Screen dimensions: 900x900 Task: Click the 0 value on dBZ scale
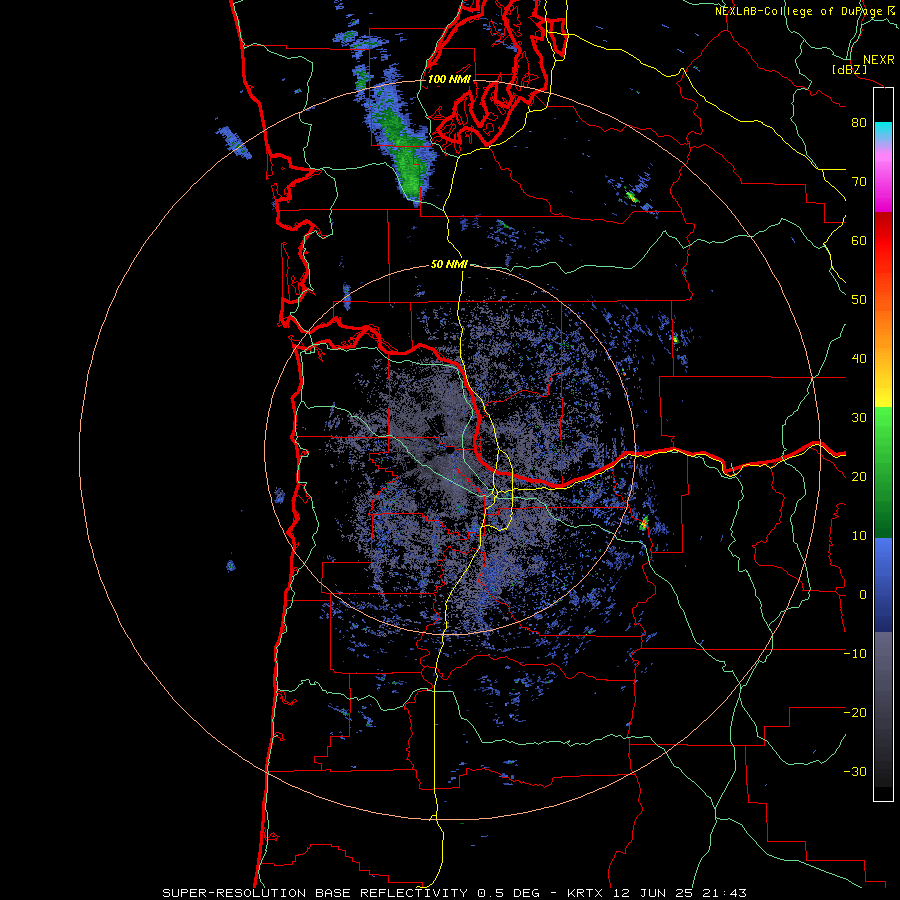(x=863, y=595)
